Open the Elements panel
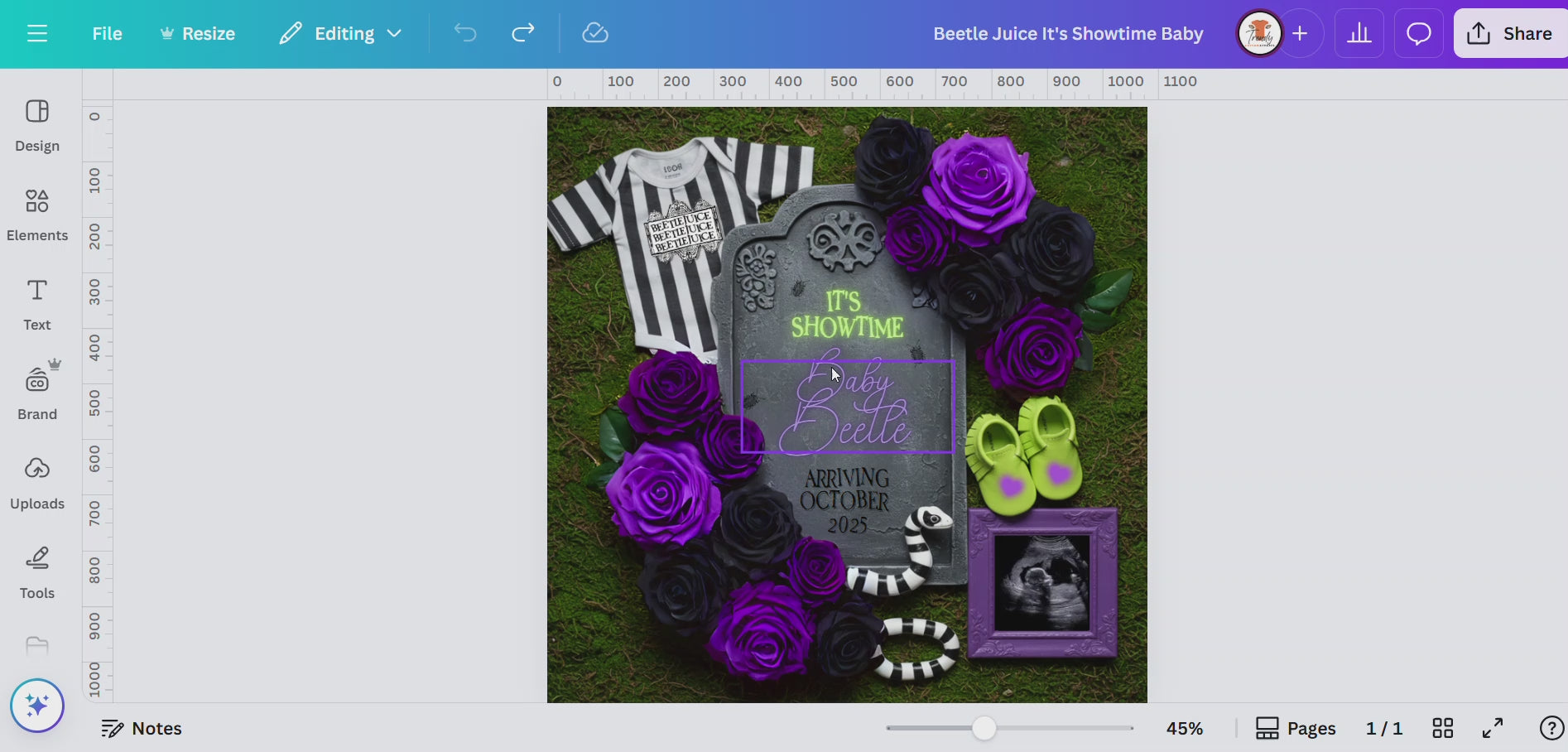Viewport: 1568px width, 752px height. tap(37, 215)
